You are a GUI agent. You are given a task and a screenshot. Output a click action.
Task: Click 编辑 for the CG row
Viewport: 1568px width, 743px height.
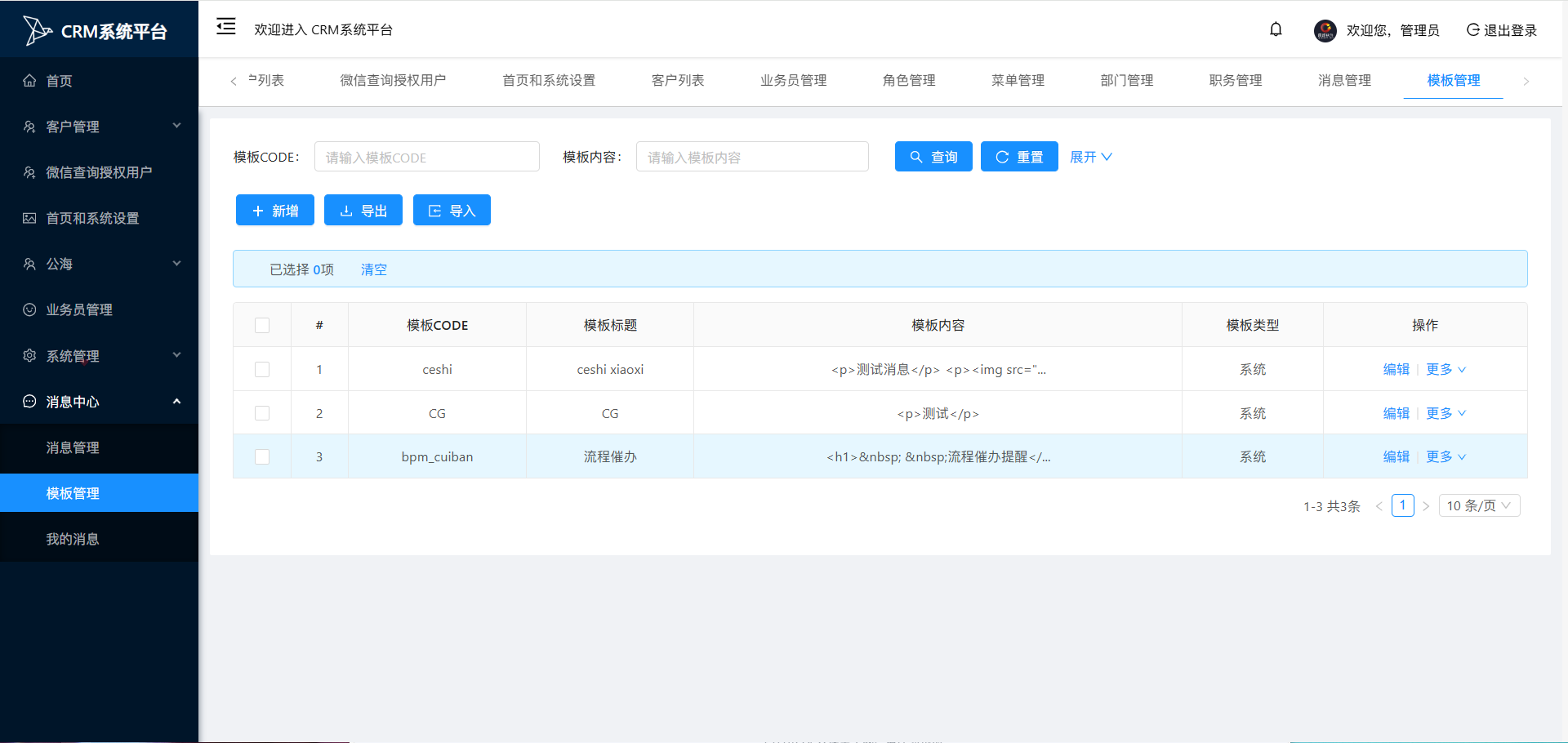[1396, 413]
